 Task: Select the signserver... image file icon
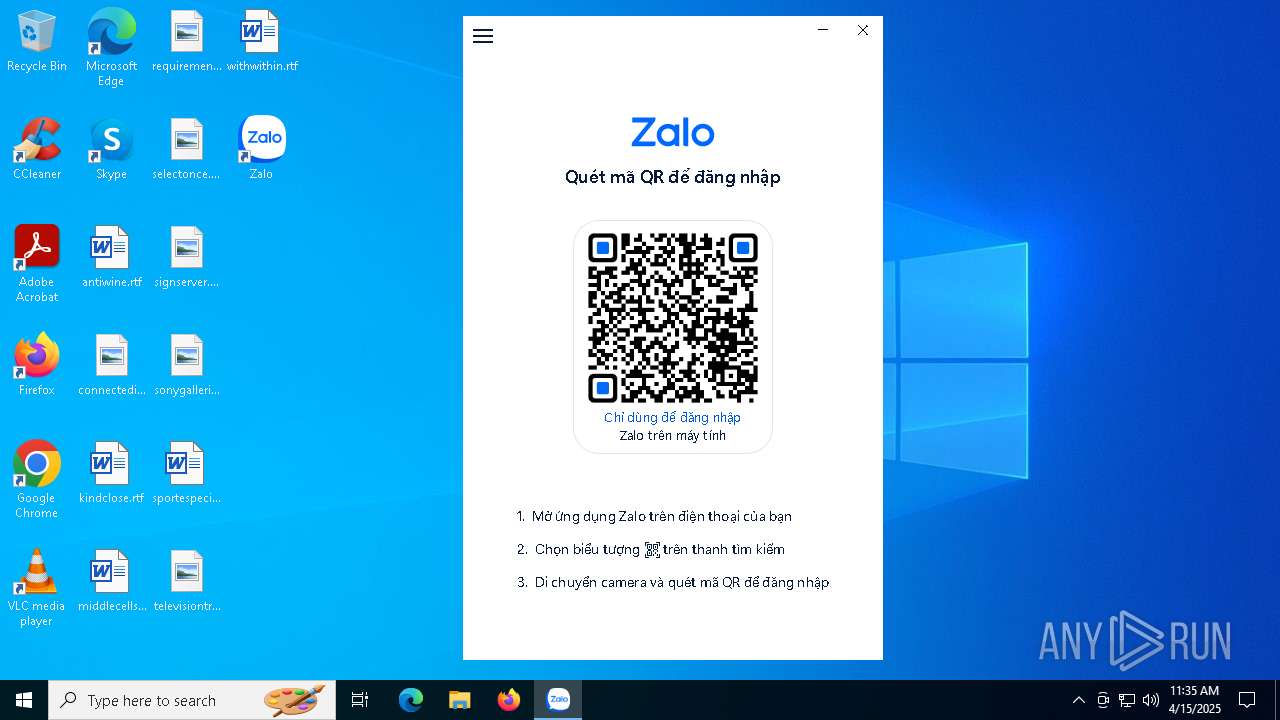(x=187, y=257)
